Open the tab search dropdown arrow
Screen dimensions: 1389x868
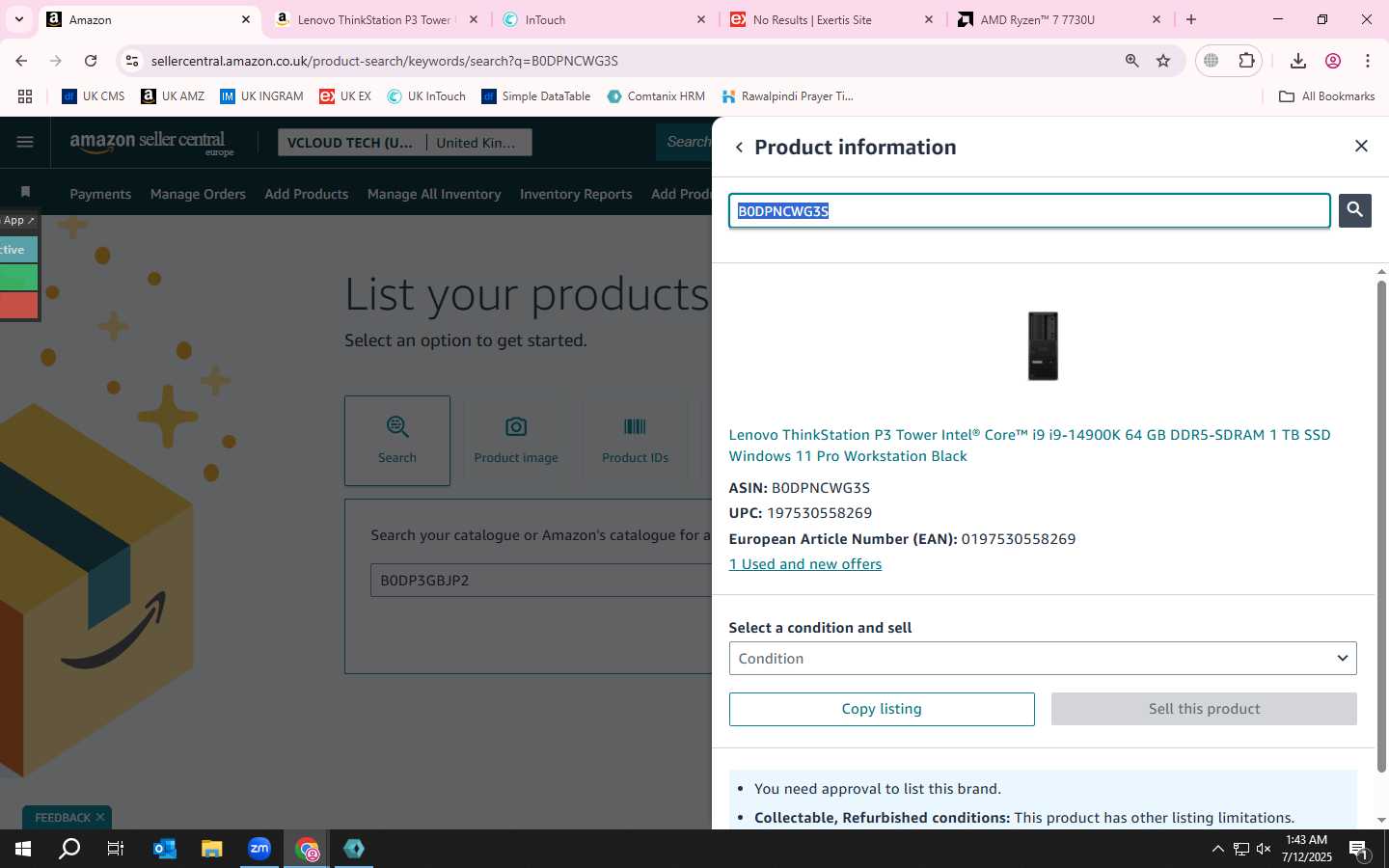[x=18, y=19]
